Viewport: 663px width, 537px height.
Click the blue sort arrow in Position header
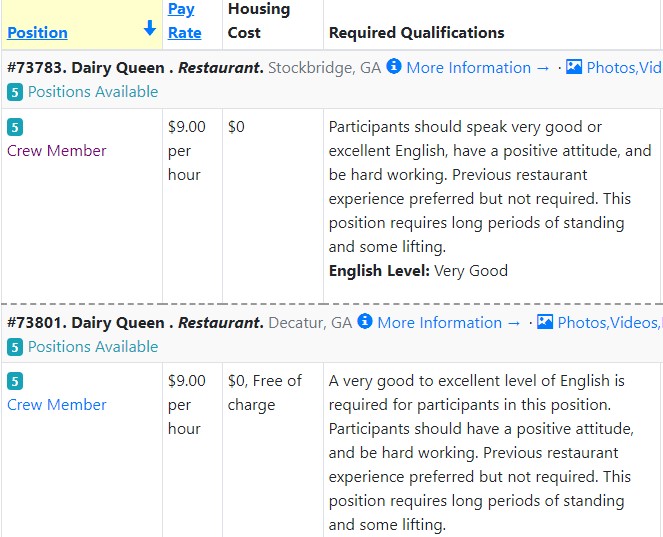[x=150, y=28]
